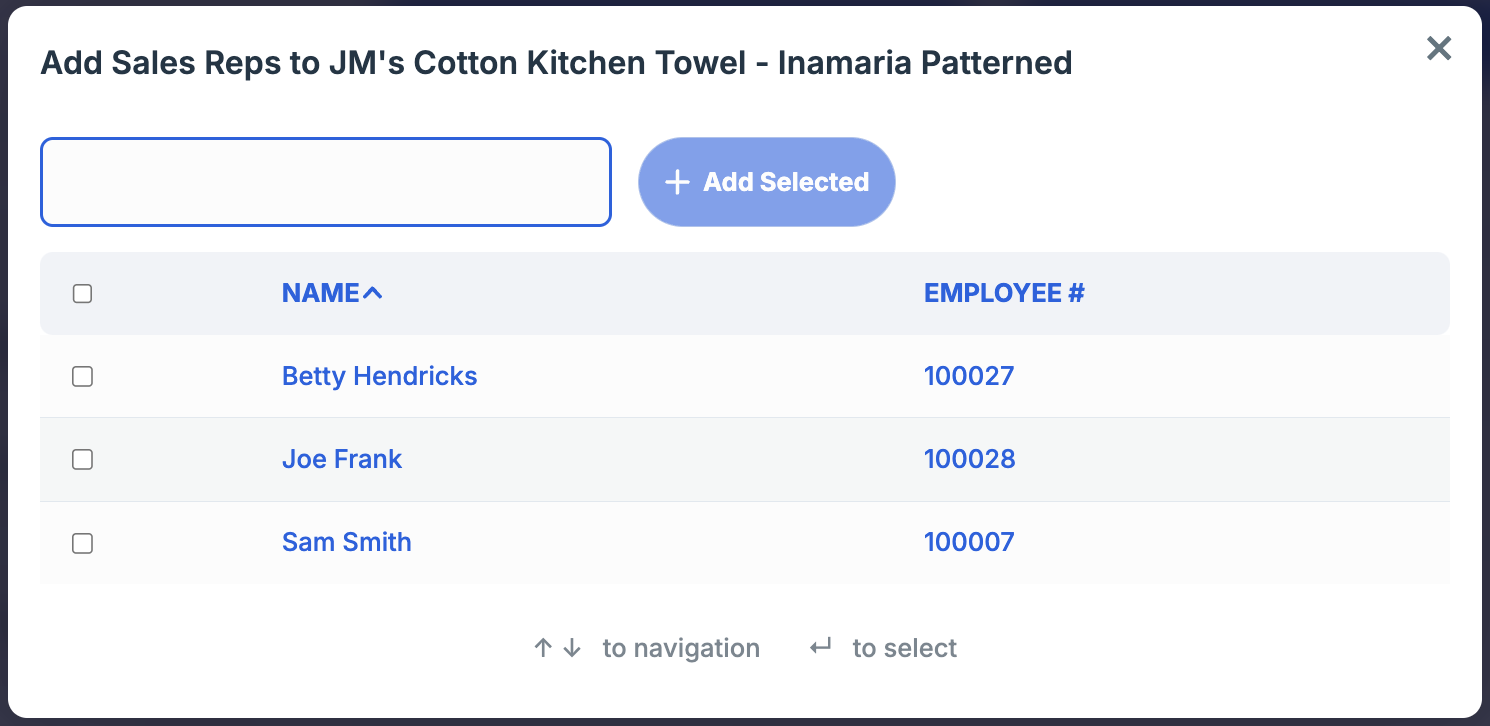Sort the table by NAME column
Screen dimensions: 1490x726
coord(320,293)
